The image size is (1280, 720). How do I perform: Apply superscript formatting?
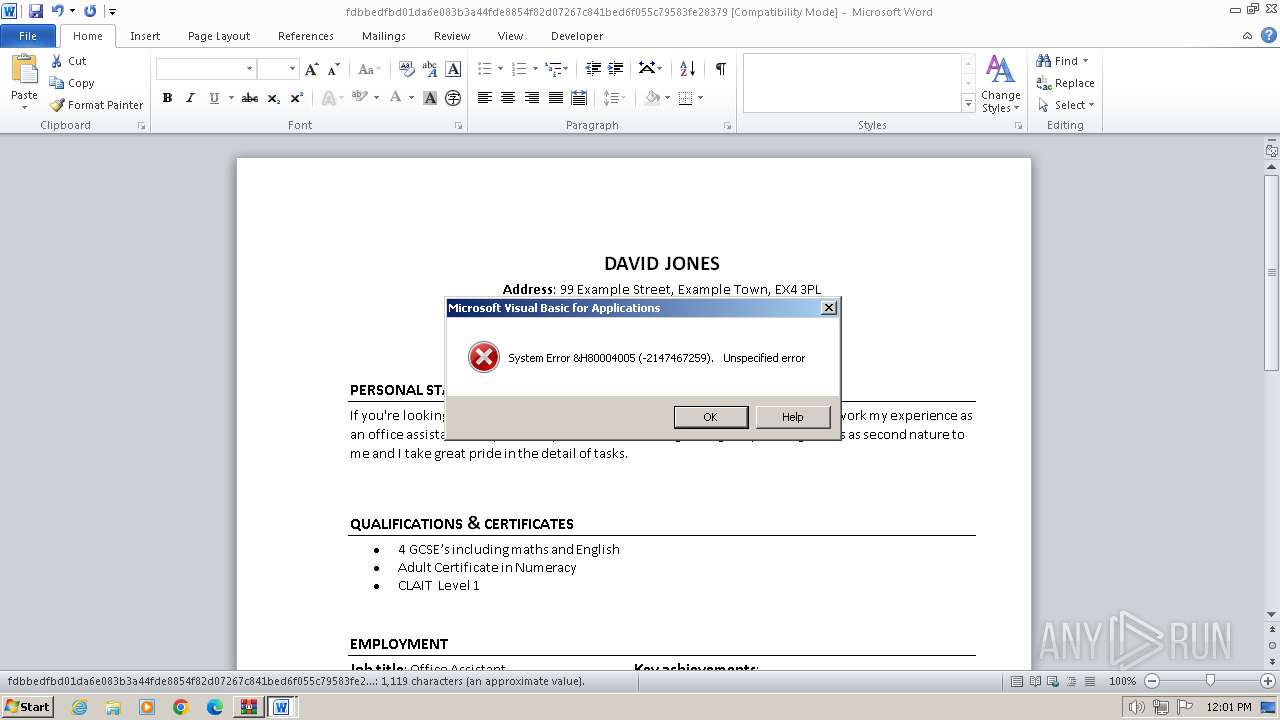297,98
